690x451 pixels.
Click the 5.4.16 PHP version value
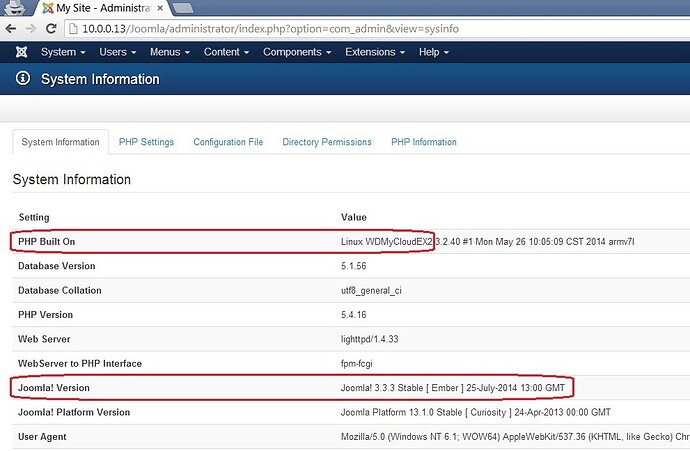353,315
